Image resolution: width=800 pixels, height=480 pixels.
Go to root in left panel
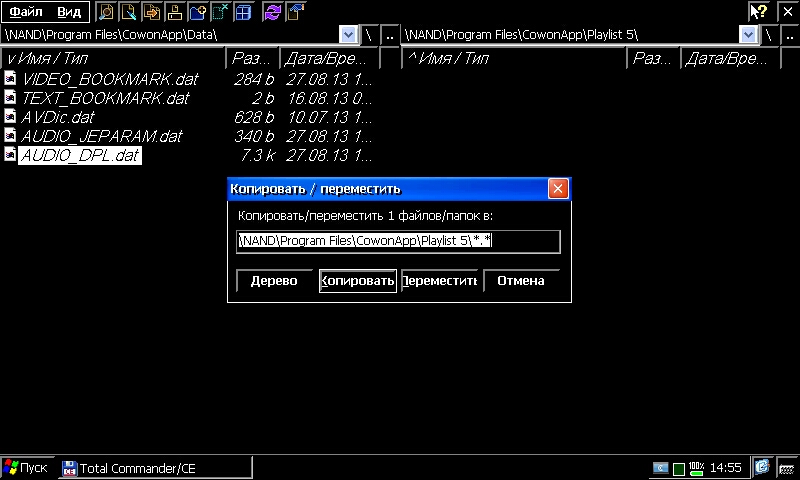(369, 35)
